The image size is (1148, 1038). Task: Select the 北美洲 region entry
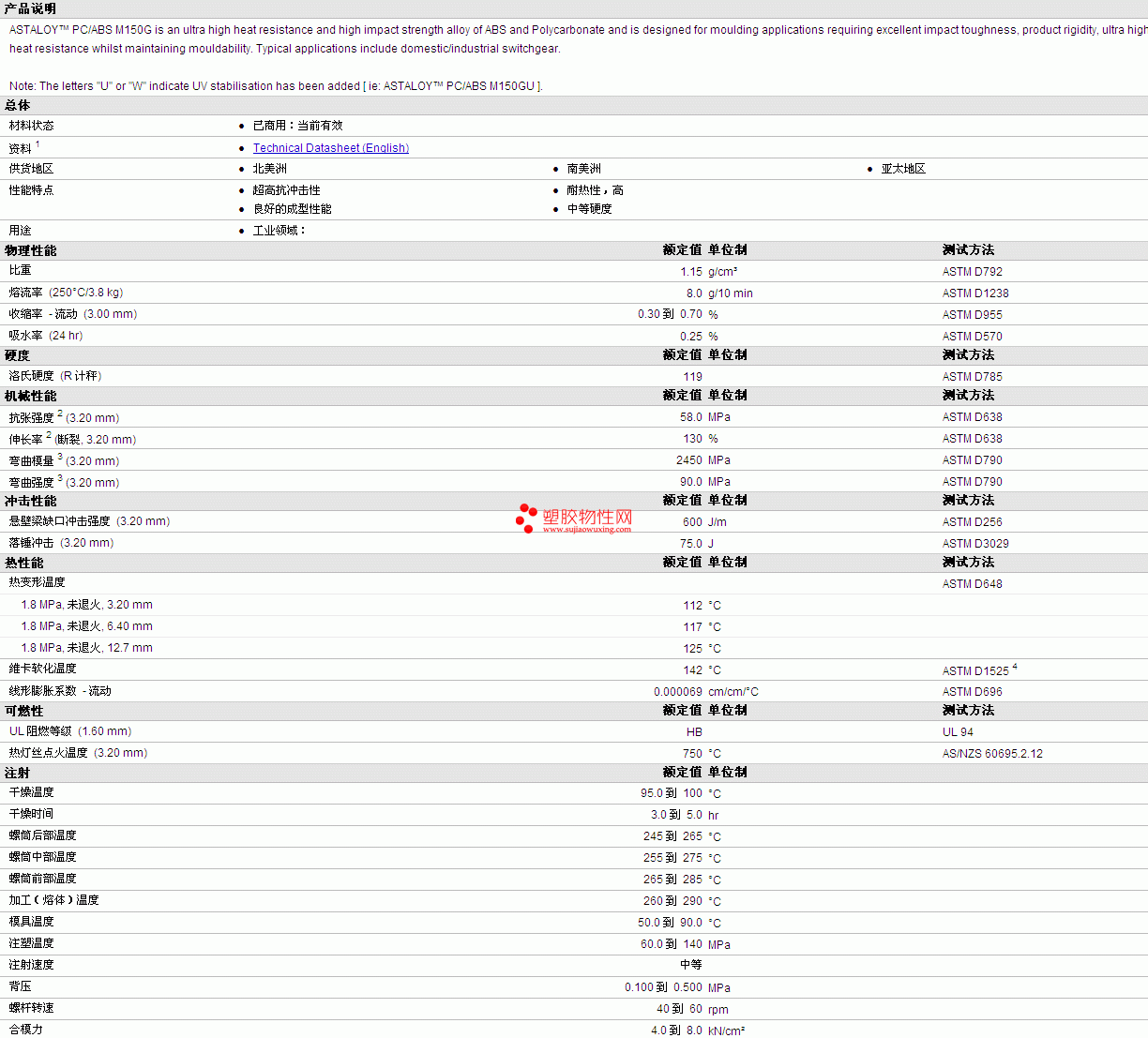pos(270,169)
